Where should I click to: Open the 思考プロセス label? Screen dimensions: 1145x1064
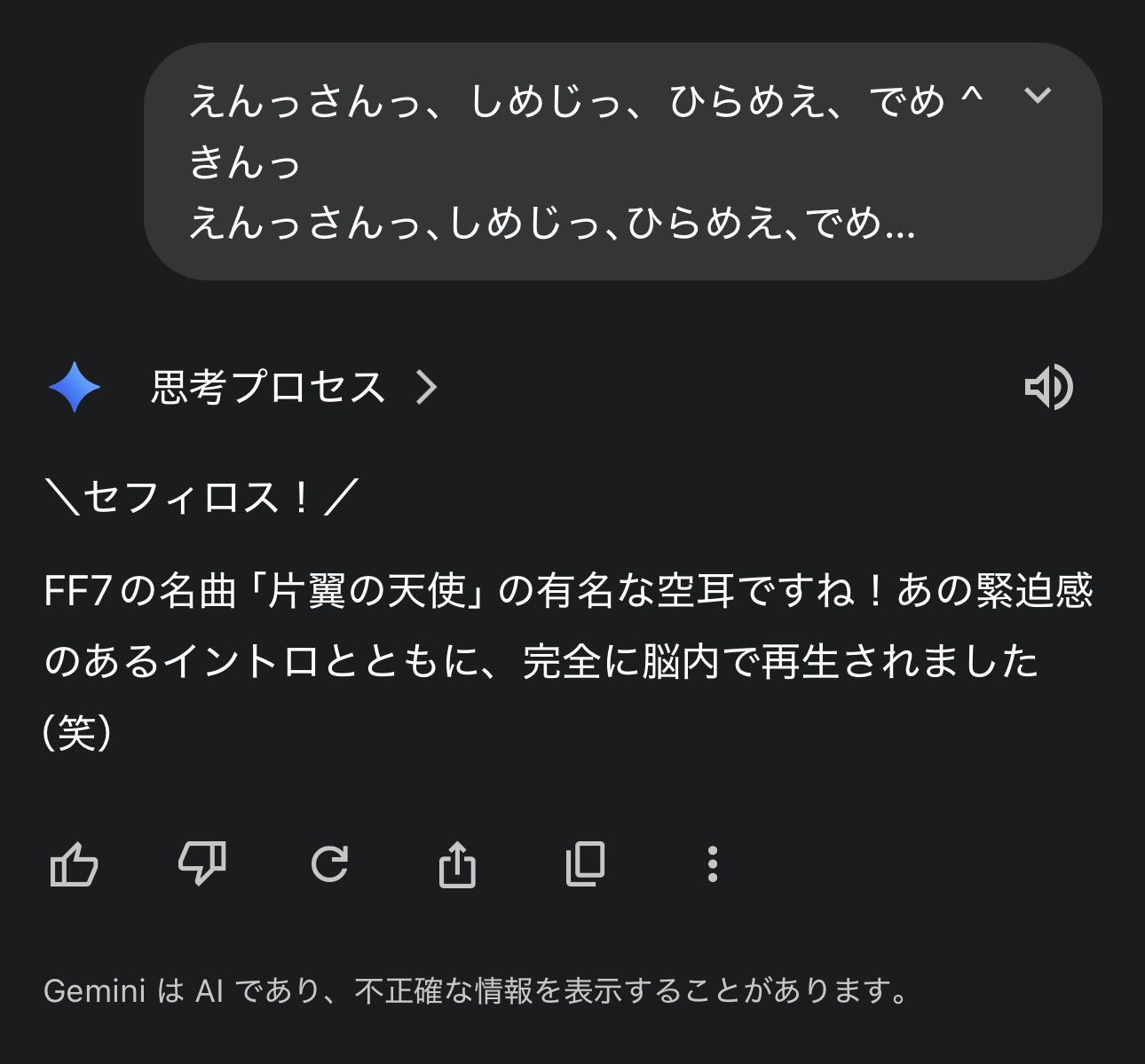coord(268,388)
